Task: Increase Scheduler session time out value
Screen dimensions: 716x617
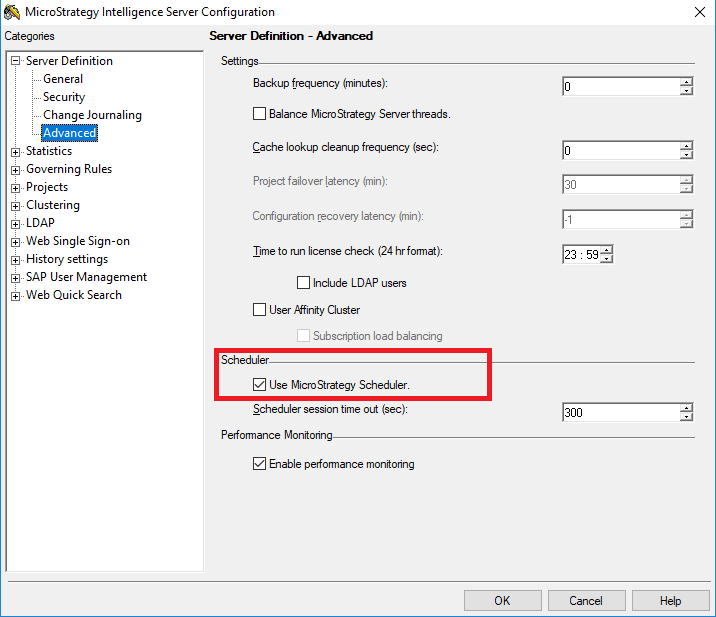Action: (686, 408)
